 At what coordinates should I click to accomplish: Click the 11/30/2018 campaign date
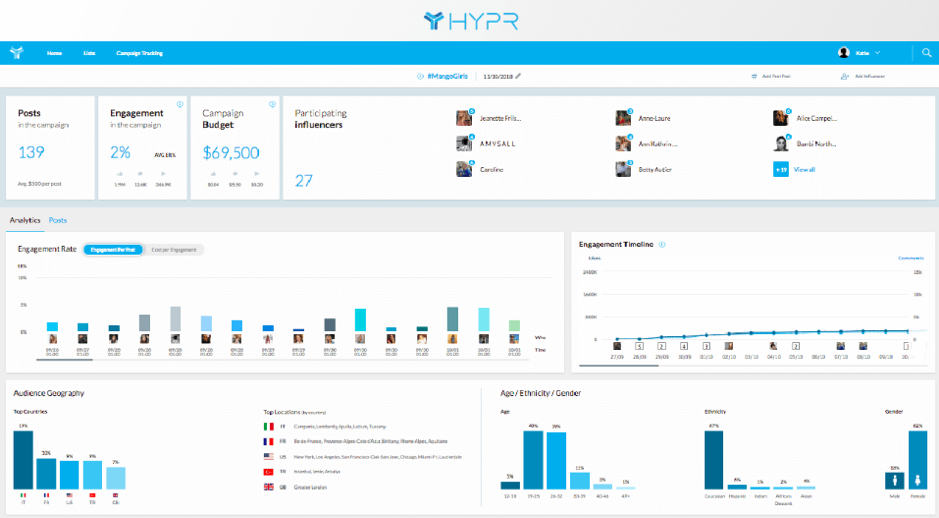pyautogui.click(x=498, y=77)
